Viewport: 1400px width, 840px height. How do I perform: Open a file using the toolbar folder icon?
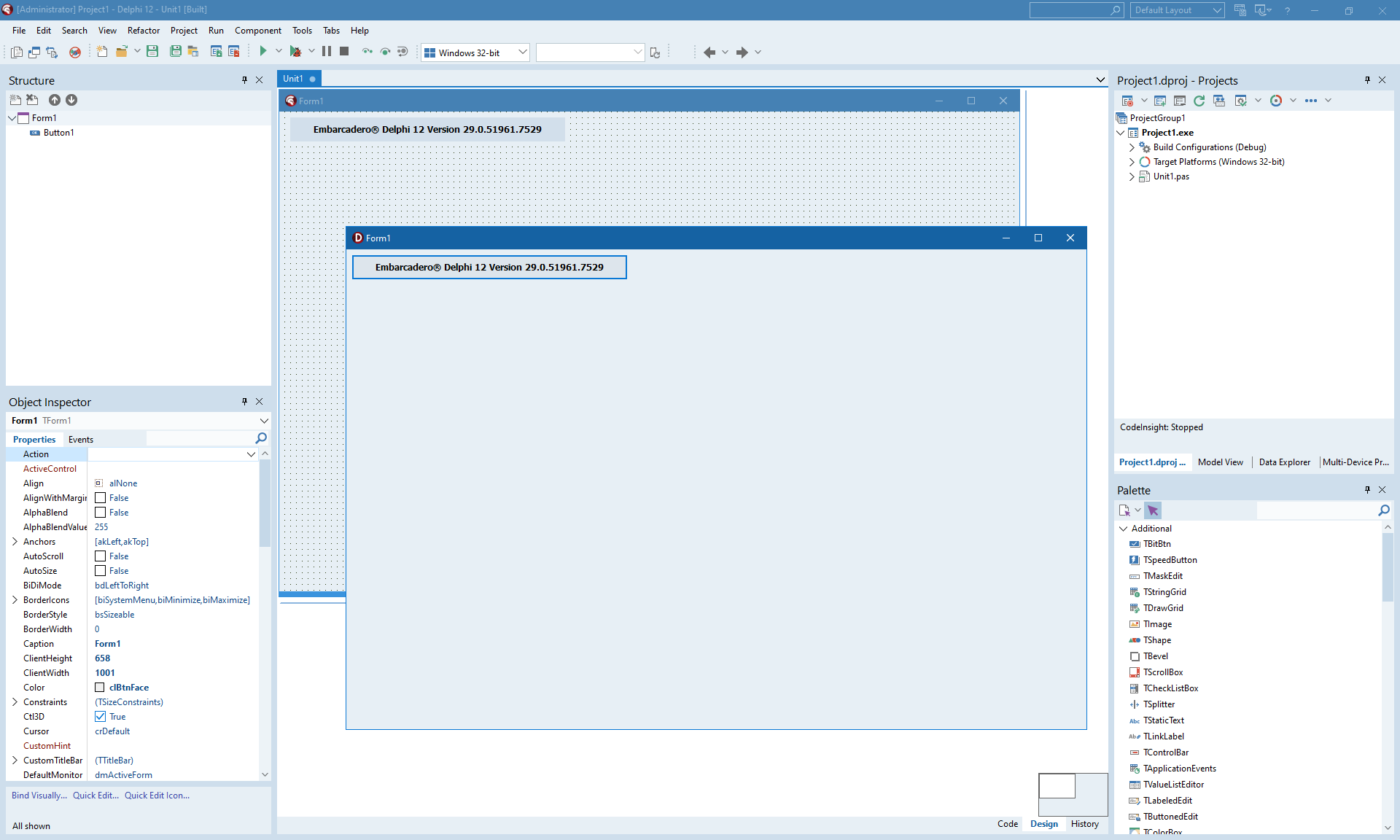pyautogui.click(x=121, y=51)
